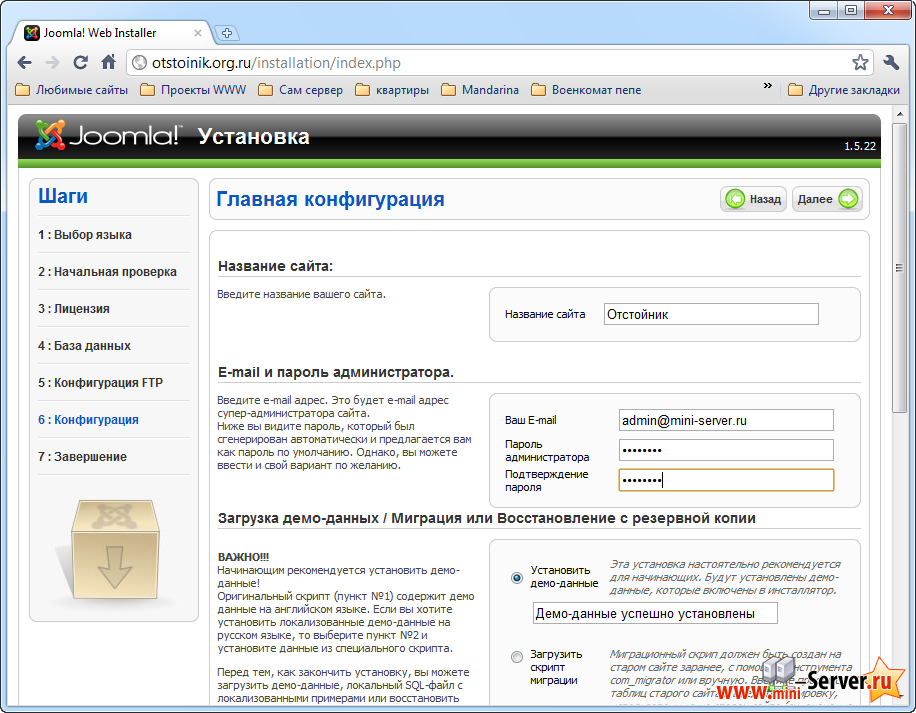Select the Загрузить скрипт миграции radio button

tap(516, 656)
